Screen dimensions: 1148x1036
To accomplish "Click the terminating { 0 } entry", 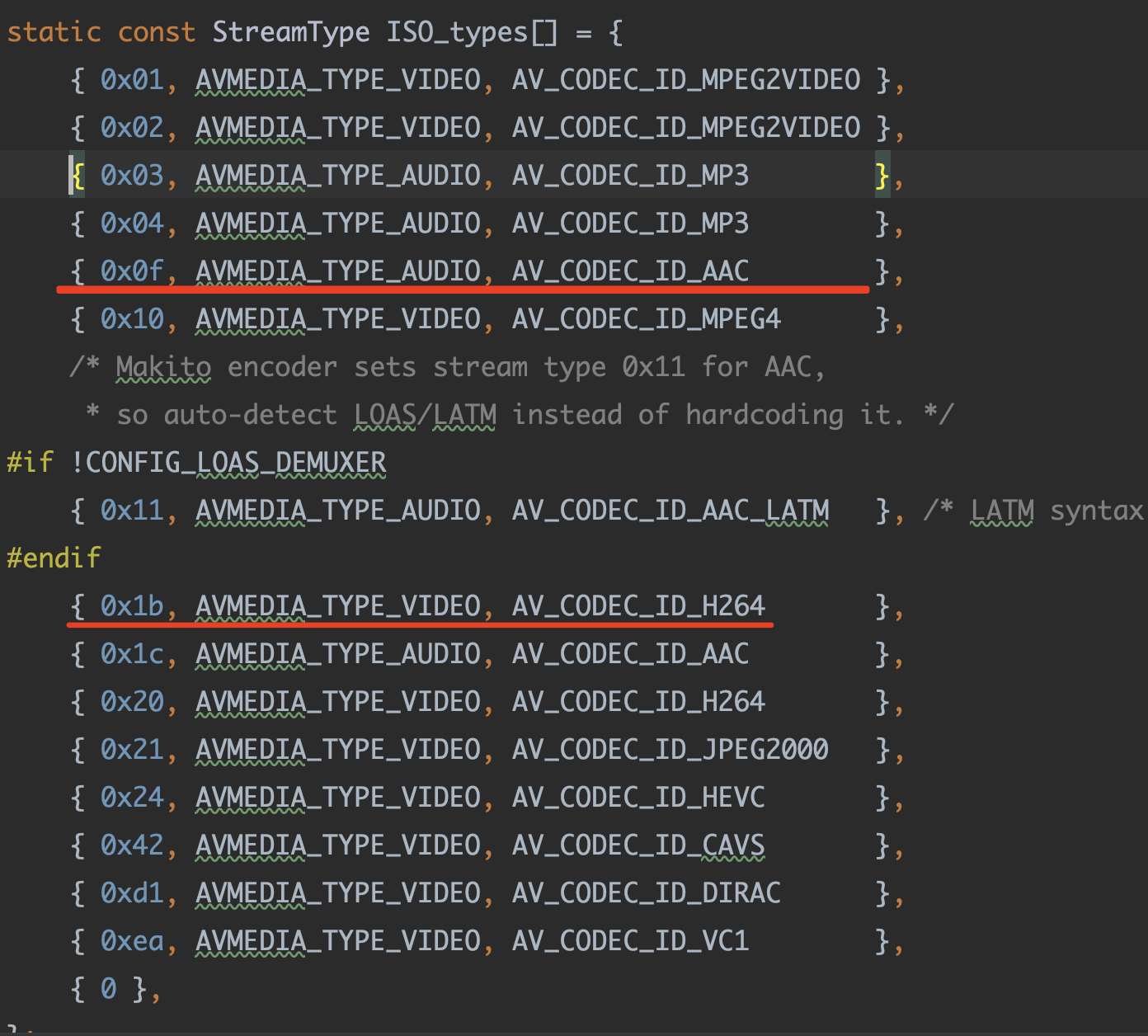I will (109, 989).
